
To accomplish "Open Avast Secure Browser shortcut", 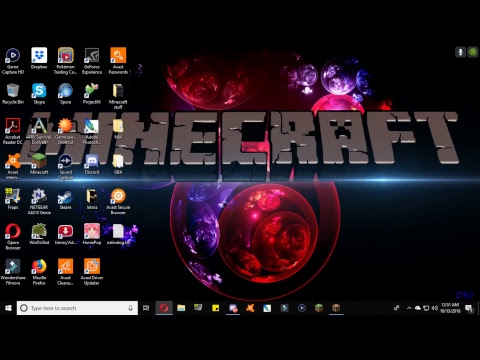I will [118, 201].
